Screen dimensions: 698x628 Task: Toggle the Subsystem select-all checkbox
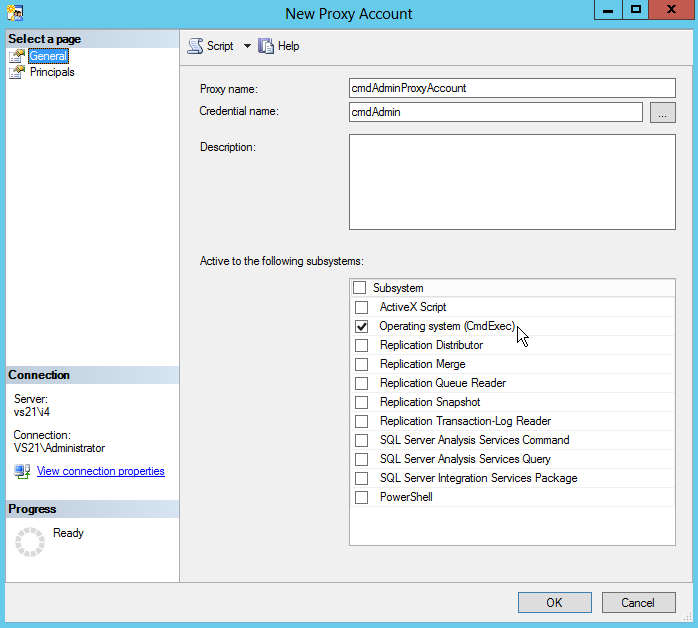click(360, 288)
